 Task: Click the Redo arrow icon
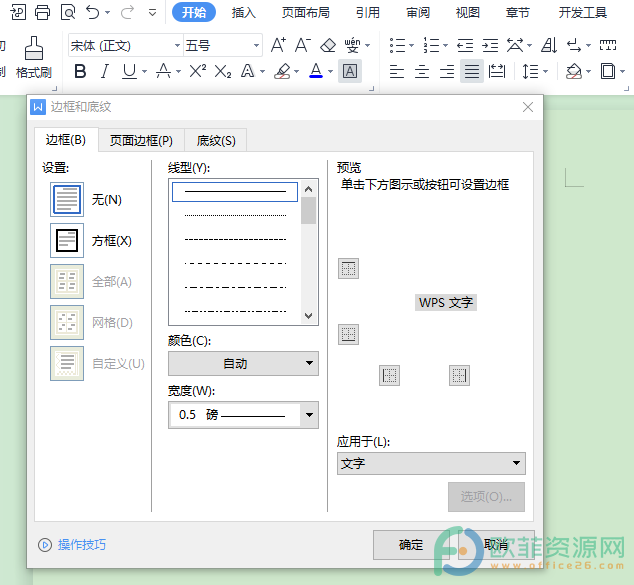click(x=127, y=12)
